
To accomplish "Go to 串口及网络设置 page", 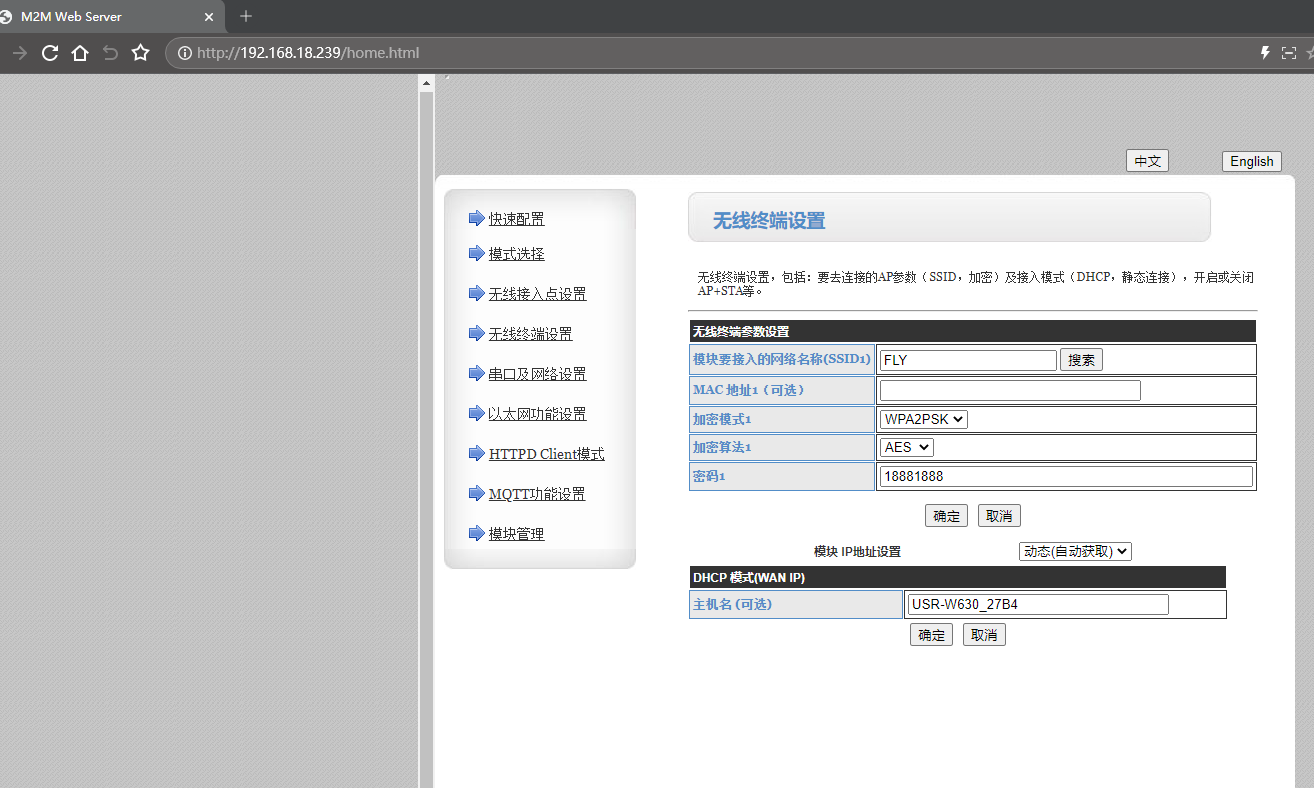I will click(537, 374).
